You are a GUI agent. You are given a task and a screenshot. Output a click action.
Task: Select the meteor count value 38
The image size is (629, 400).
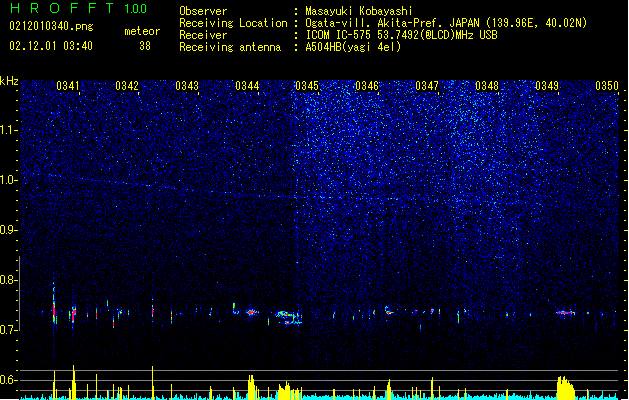(145, 46)
